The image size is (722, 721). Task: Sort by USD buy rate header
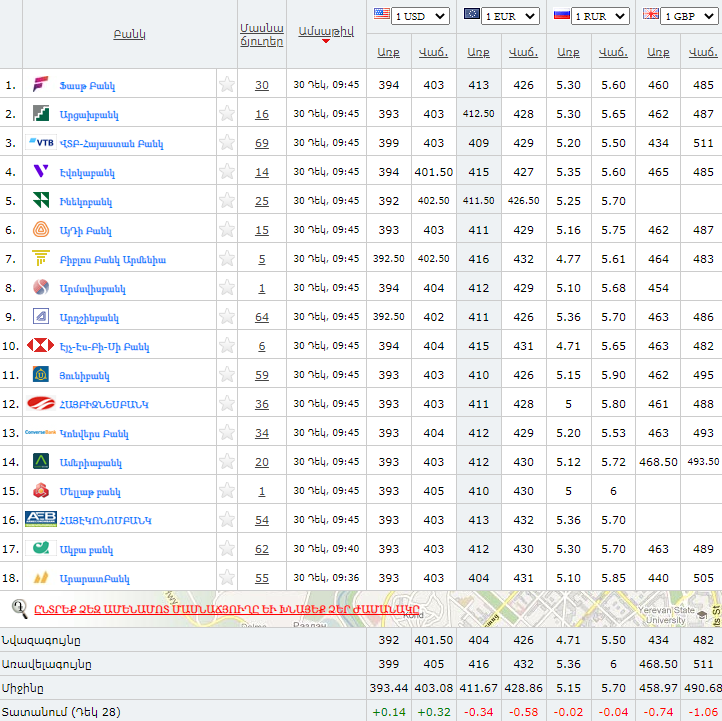point(388,52)
